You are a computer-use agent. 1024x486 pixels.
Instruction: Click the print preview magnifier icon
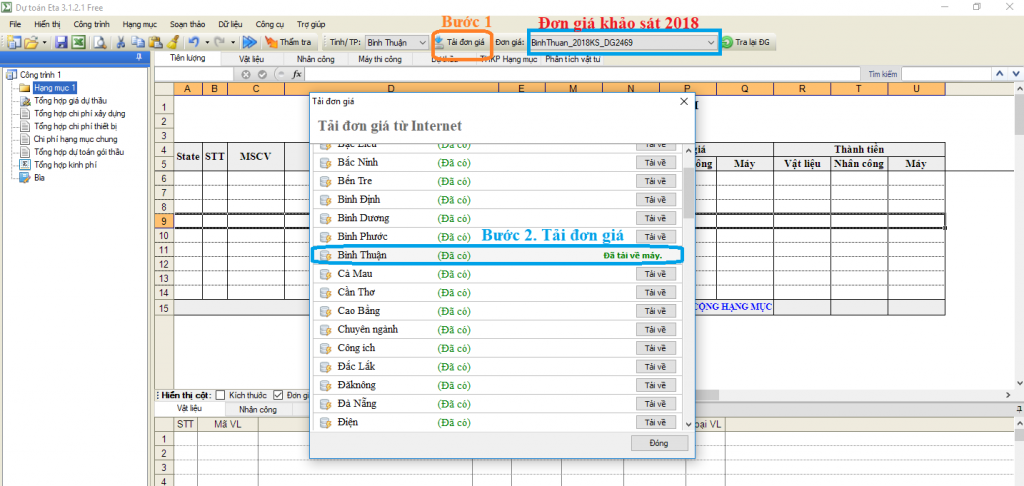100,42
